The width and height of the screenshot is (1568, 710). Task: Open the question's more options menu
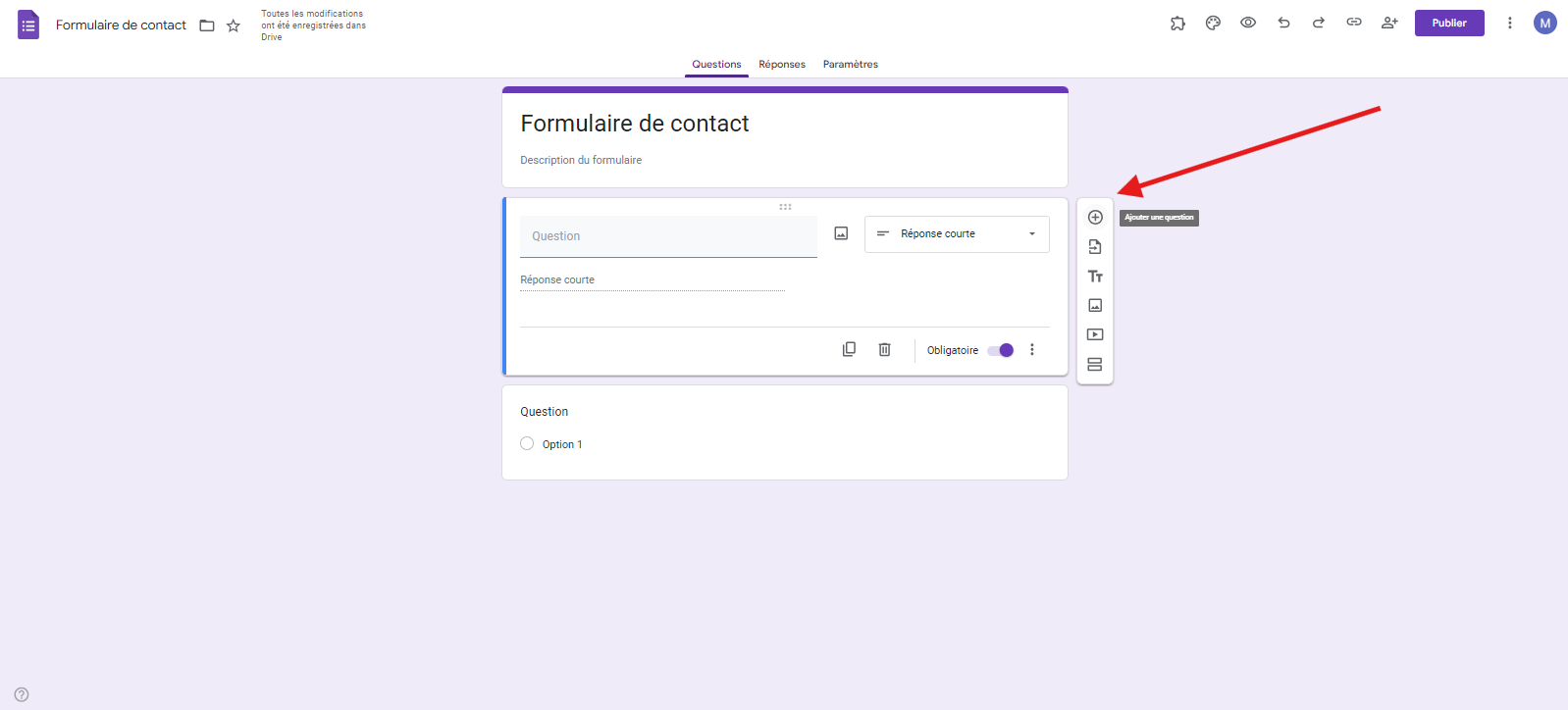[1032, 350]
